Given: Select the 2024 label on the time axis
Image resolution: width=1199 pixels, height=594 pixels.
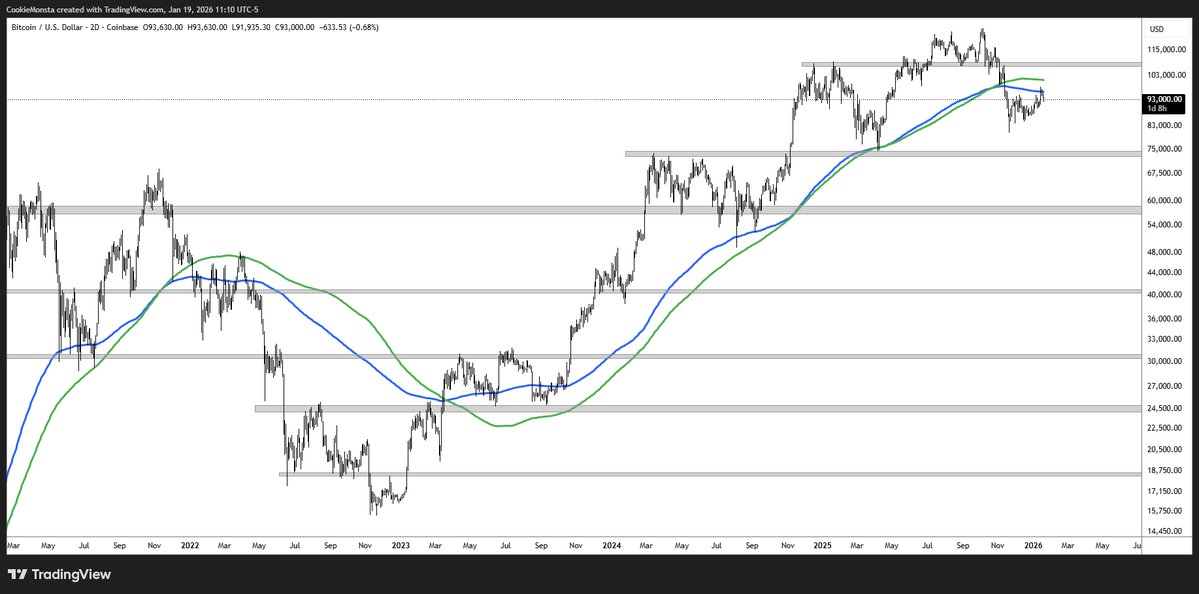Looking at the screenshot, I should pyautogui.click(x=611, y=546).
